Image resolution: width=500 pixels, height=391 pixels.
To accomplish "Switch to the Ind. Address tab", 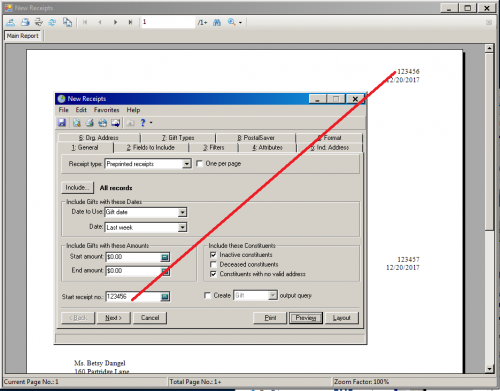I will (329, 147).
